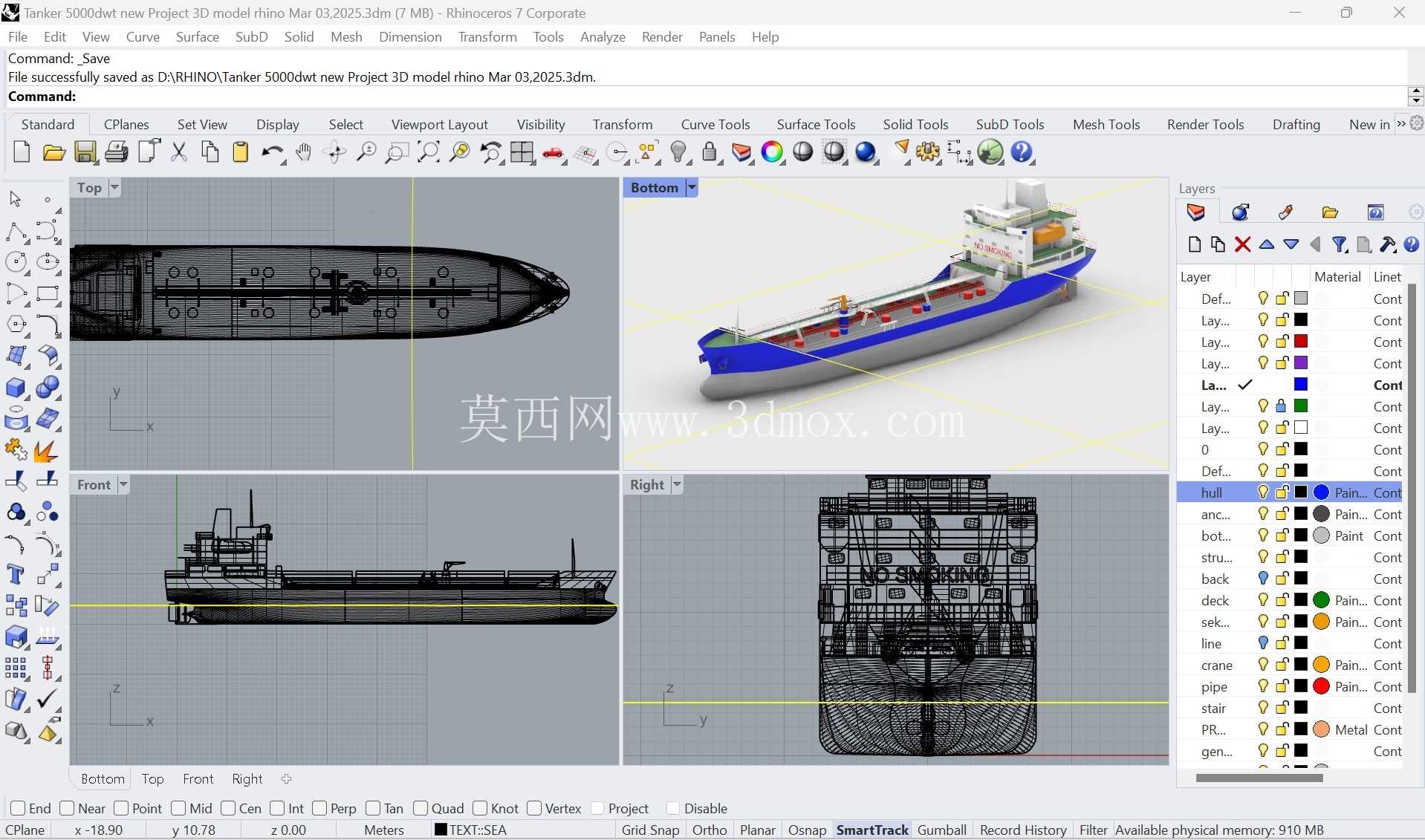Viewport: 1425px width, 840px height.
Task: Click the Zoom Extents magnifier icon
Action: [x=428, y=152]
